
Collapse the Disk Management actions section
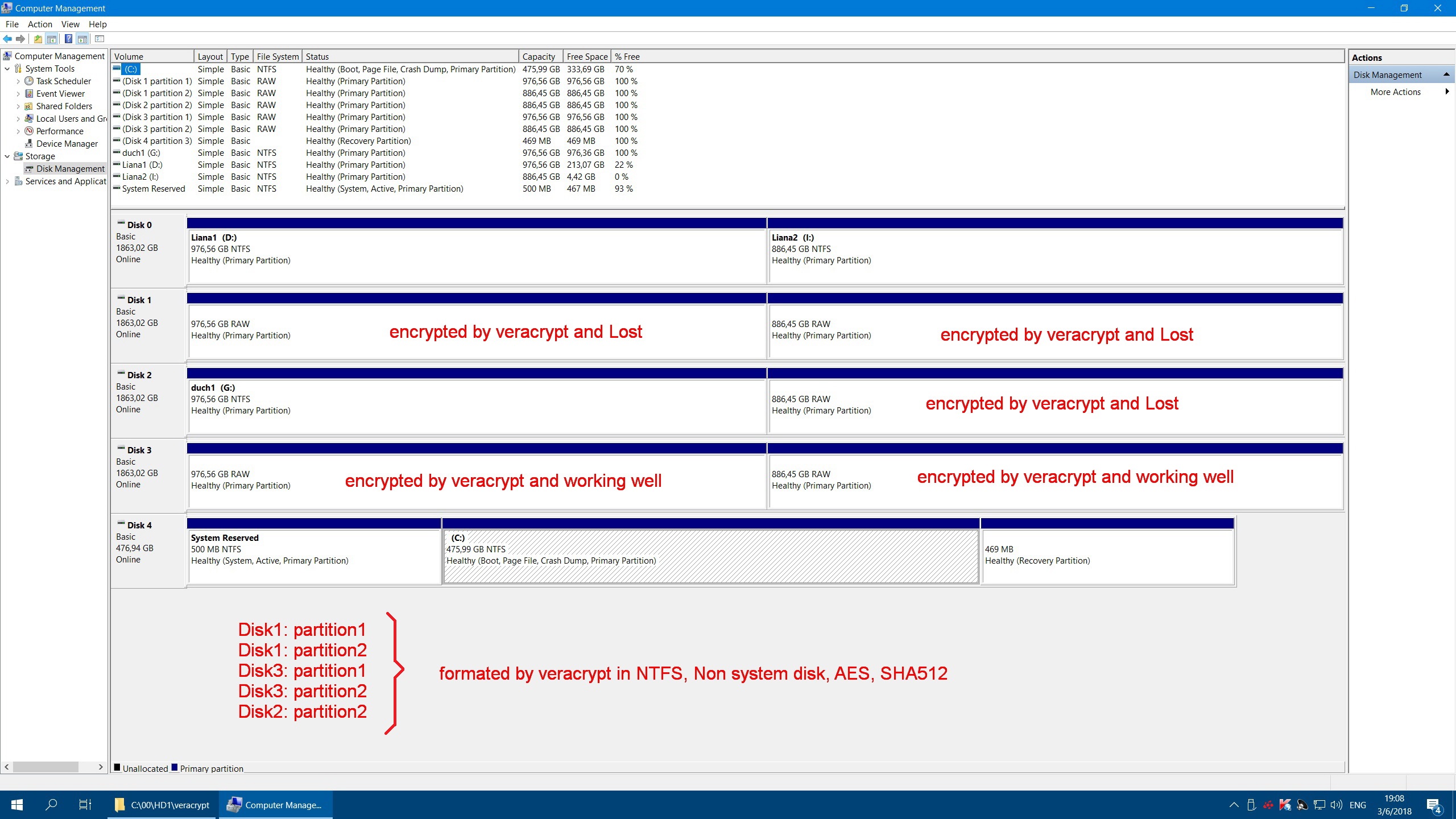click(1446, 75)
